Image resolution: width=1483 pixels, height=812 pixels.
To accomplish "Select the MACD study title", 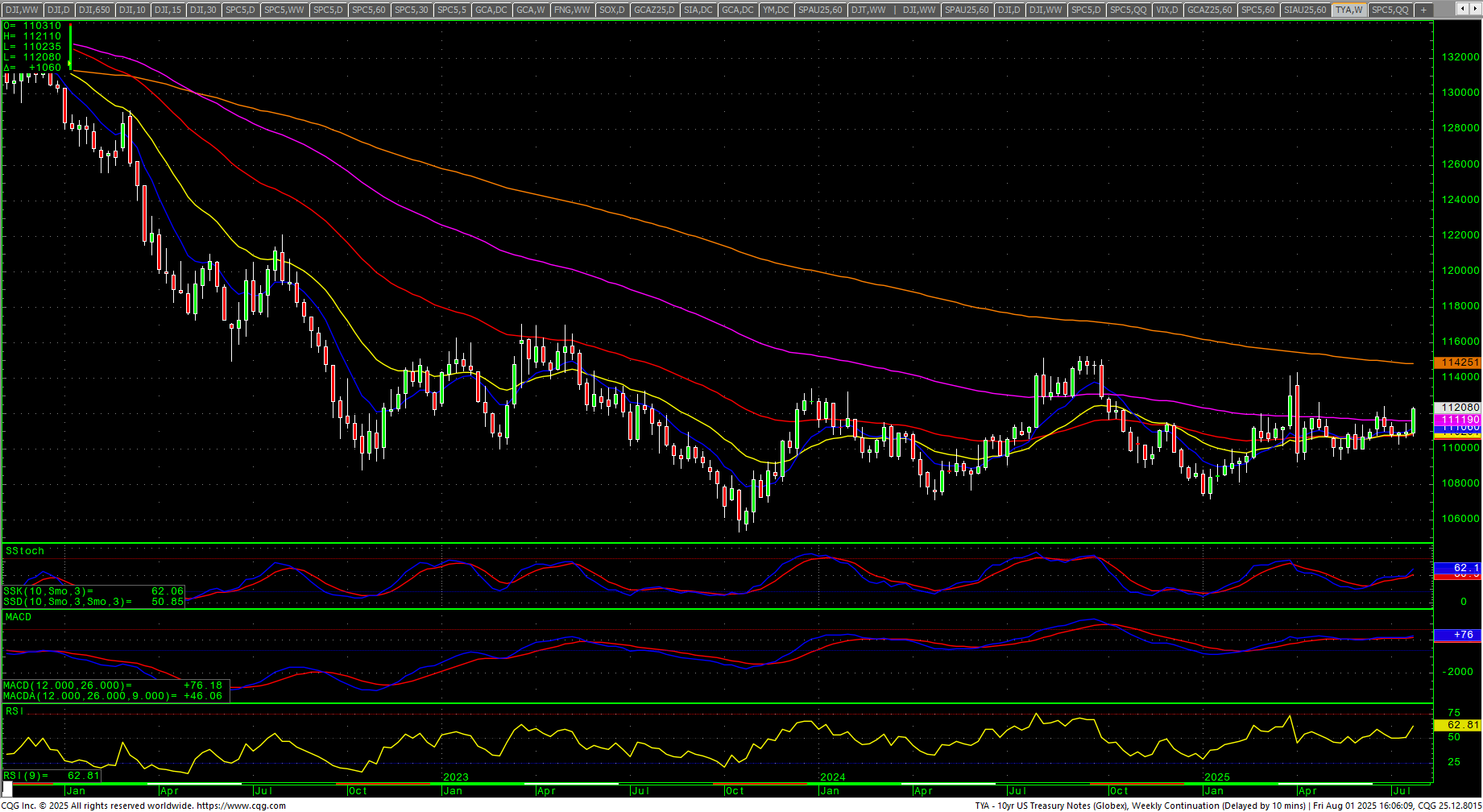I will (19, 617).
